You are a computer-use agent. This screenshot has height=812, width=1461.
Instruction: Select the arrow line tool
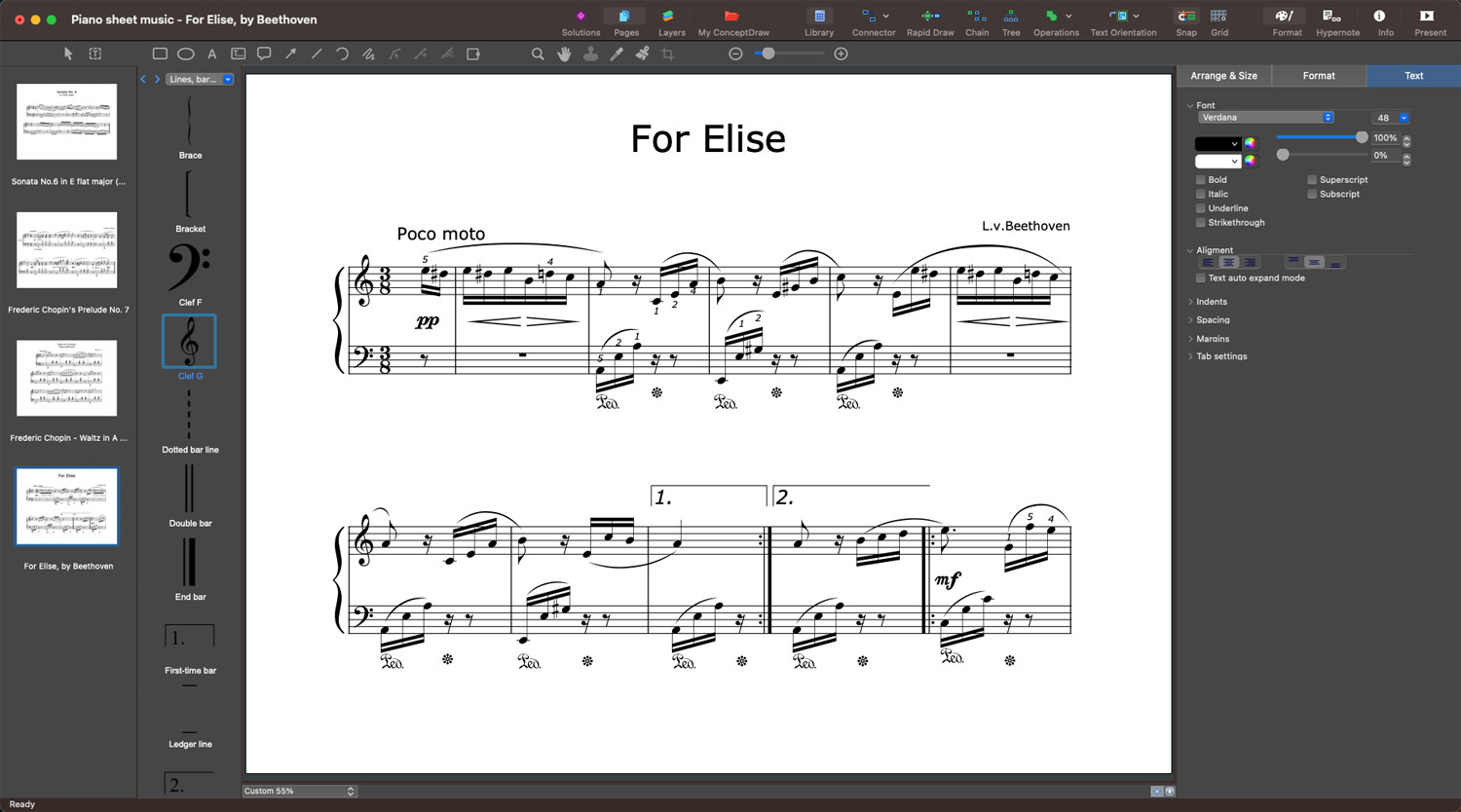click(290, 54)
